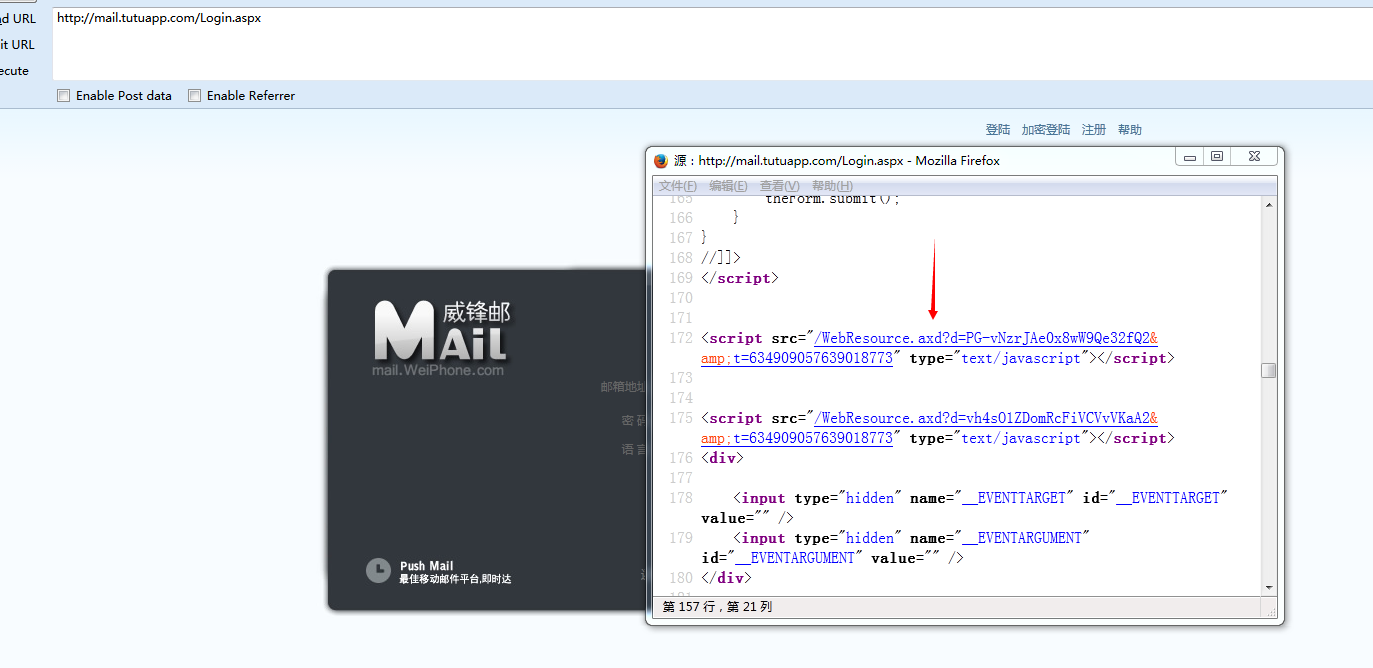1373x668 pixels.
Task: Open the 帮助 link on the page
Action: click(x=1130, y=130)
